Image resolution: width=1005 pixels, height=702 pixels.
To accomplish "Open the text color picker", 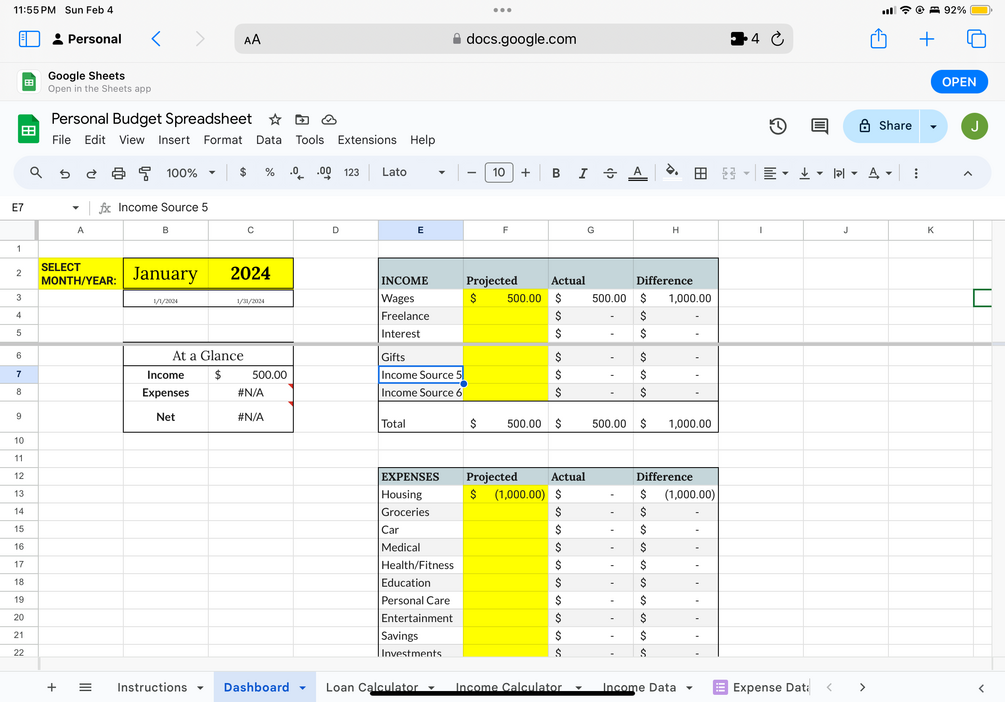I will pyautogui.click(x=638, y=172).
